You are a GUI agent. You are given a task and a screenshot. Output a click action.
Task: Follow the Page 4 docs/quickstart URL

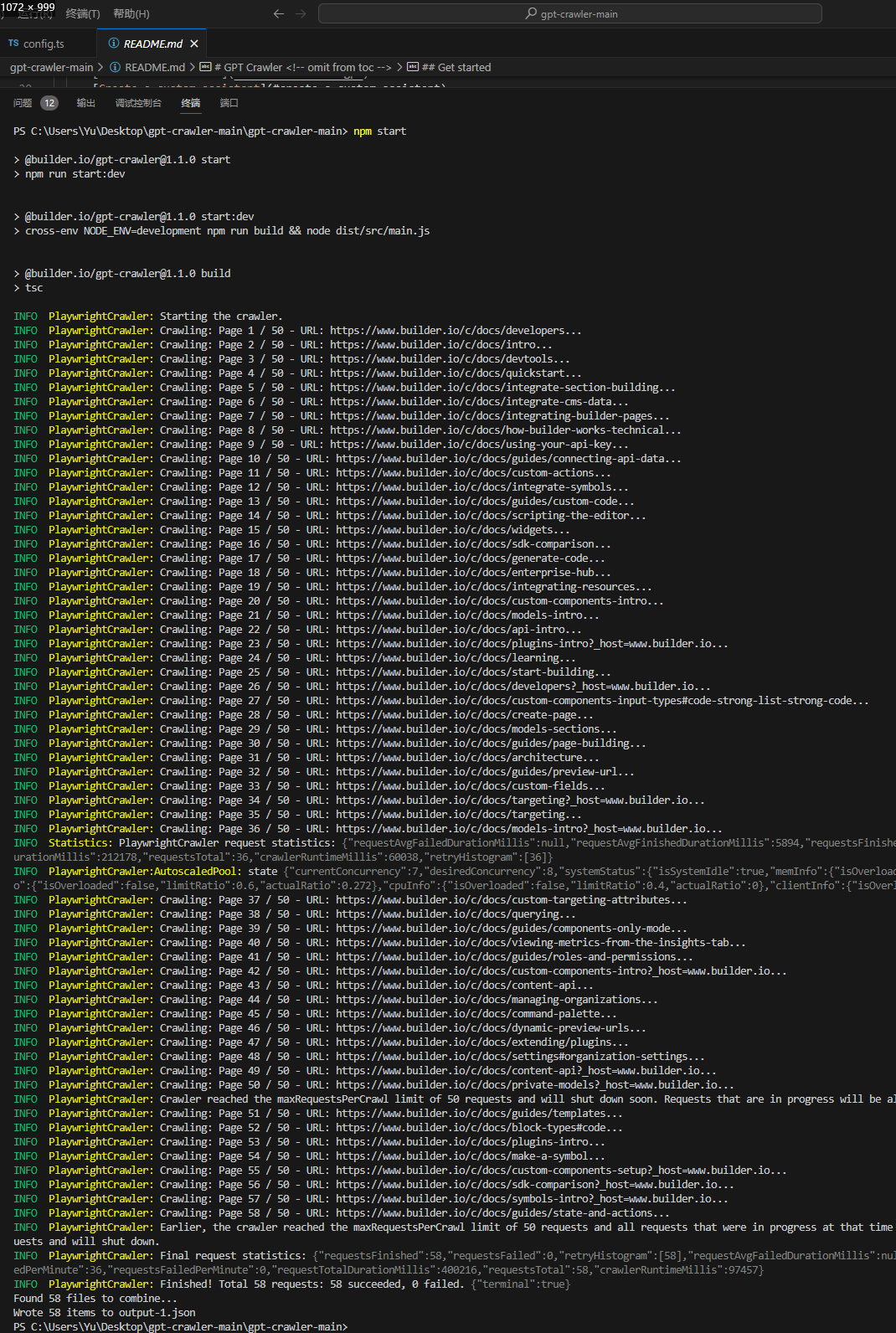point(456,373)
